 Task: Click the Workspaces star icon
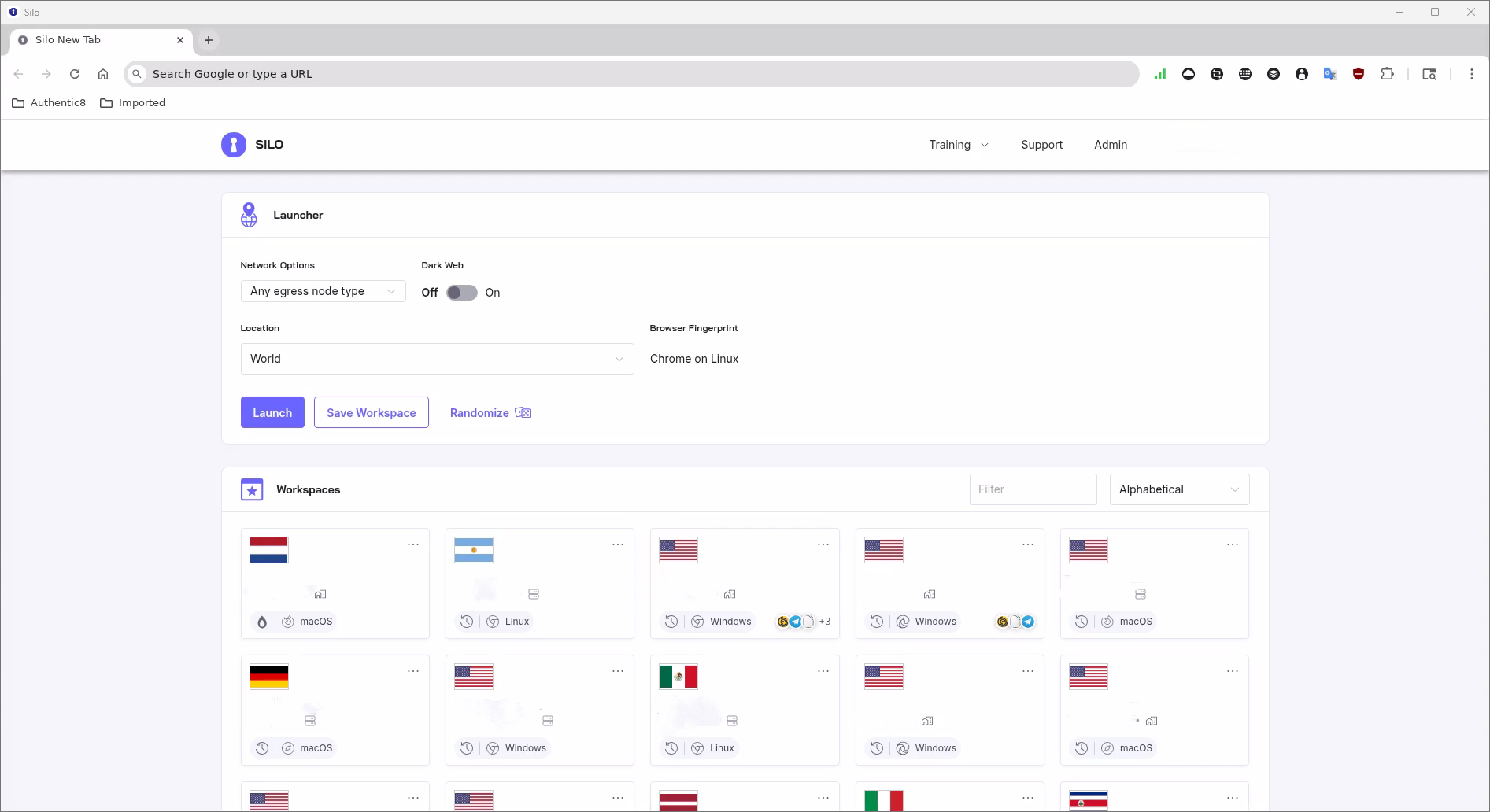tap(252, 489)
